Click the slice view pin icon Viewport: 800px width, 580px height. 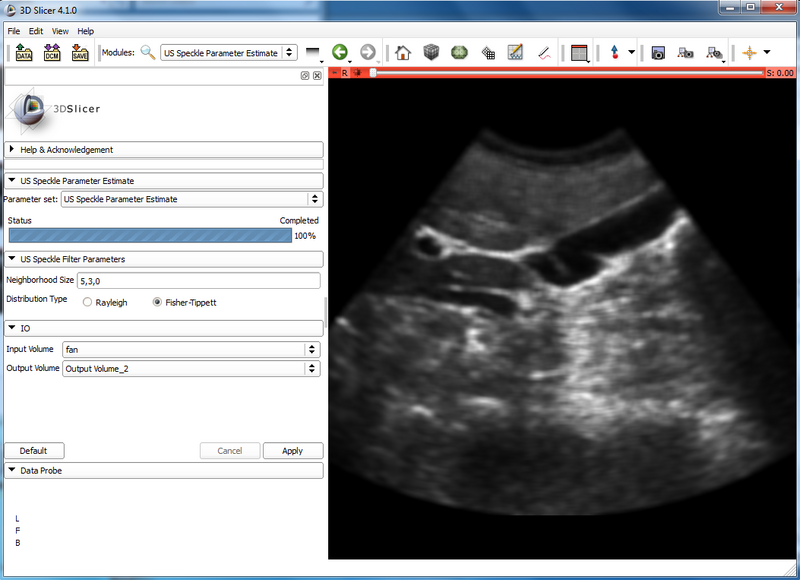[x=334, y=73]
